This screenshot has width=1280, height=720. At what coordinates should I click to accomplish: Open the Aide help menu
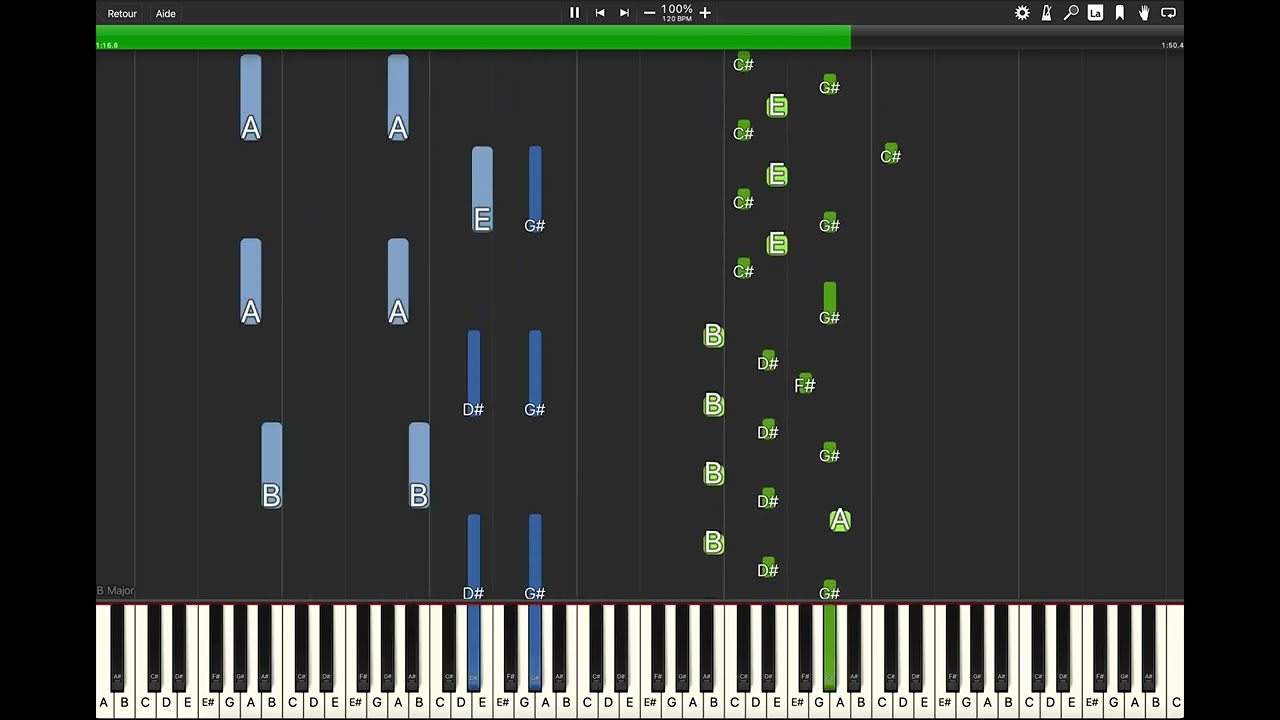[166, 13]
